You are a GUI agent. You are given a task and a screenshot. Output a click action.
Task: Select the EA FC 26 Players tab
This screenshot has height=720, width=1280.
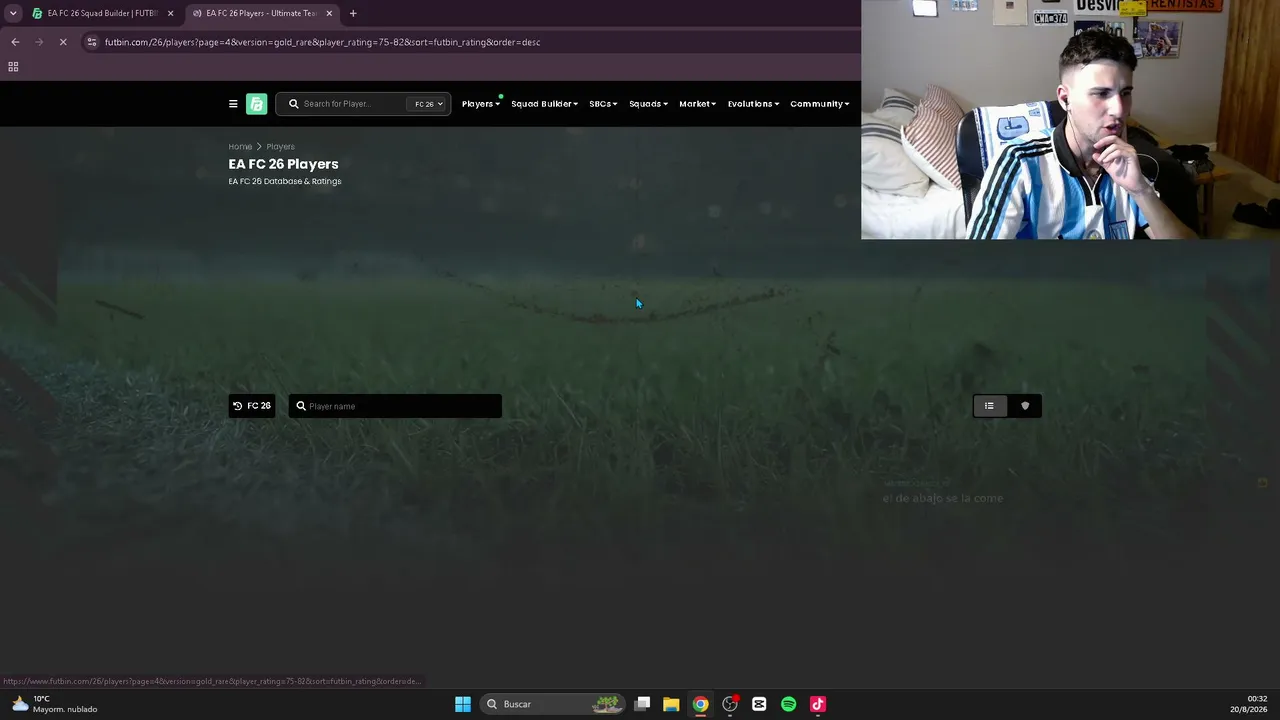(x=260, y=13)
